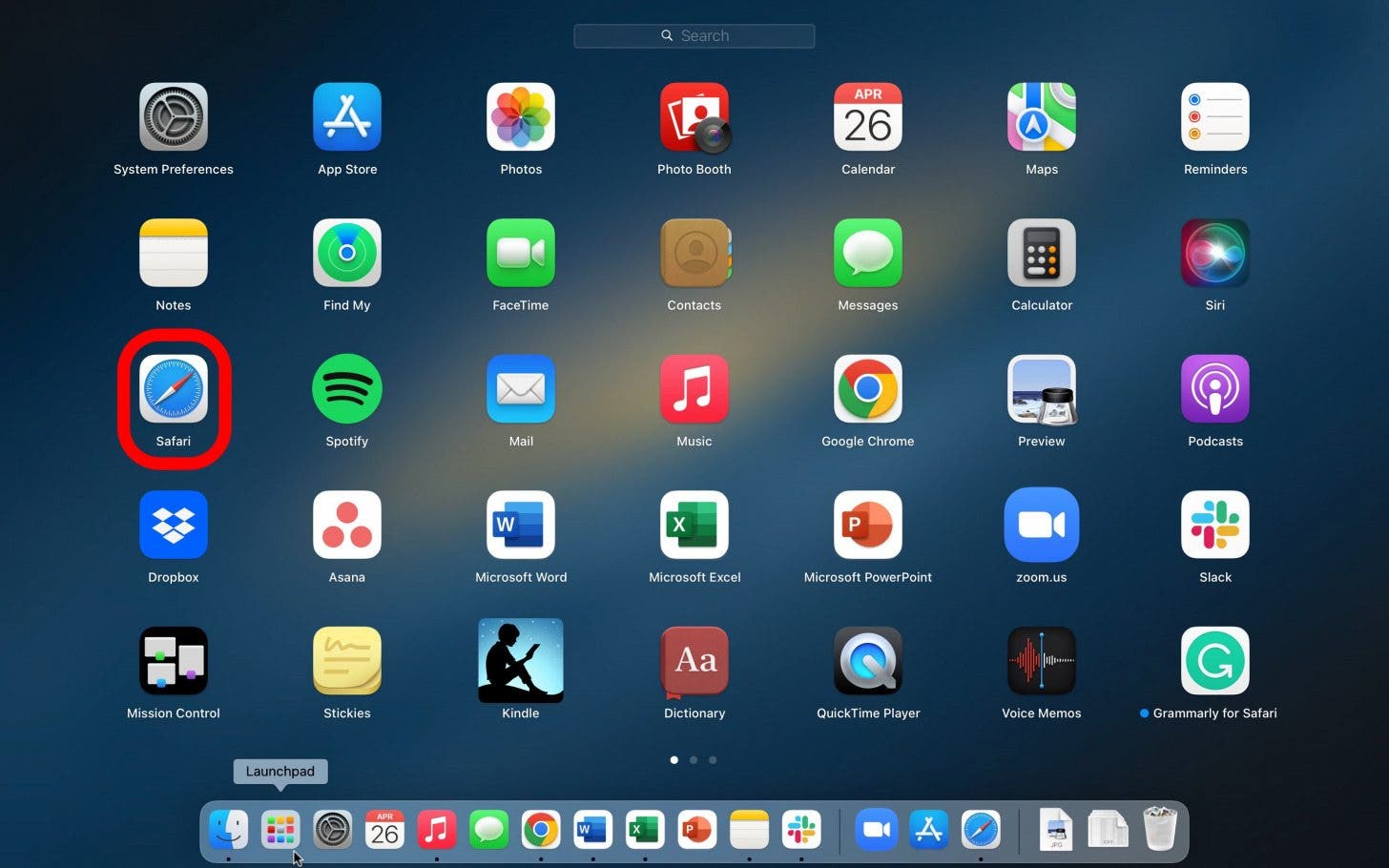Open Microsoft Excel from Launchpad grid
Image resolution: width=1389 pixels, height=868 pixels.
694,525
